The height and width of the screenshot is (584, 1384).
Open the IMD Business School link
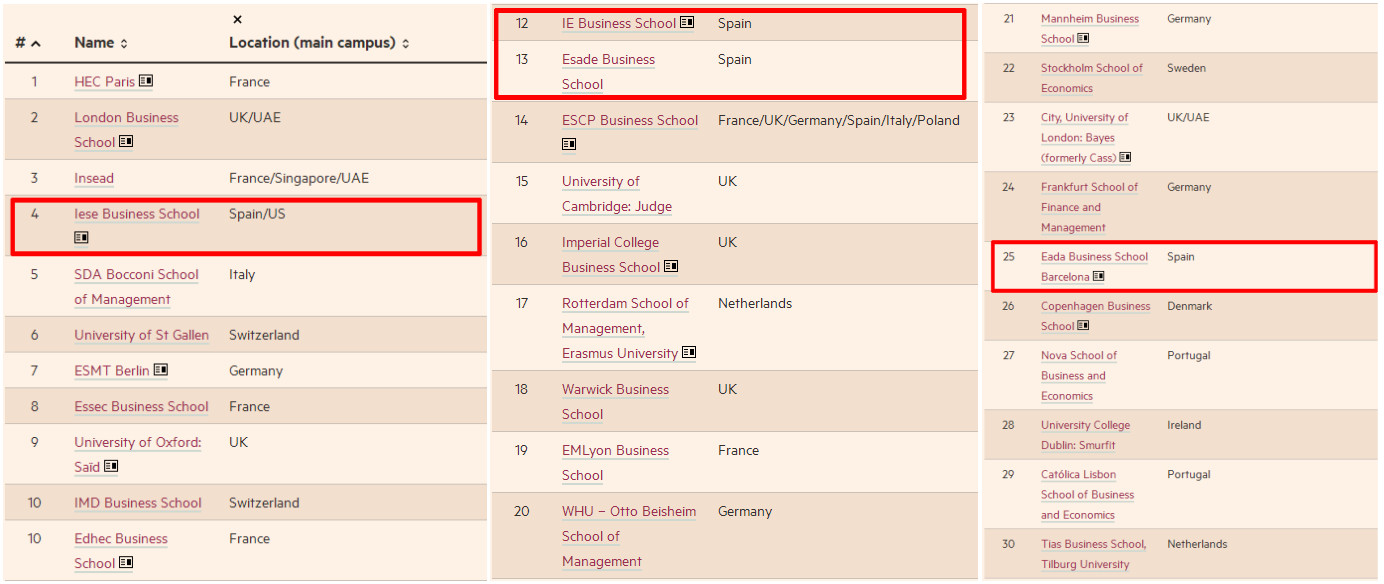tap(138, 503)
